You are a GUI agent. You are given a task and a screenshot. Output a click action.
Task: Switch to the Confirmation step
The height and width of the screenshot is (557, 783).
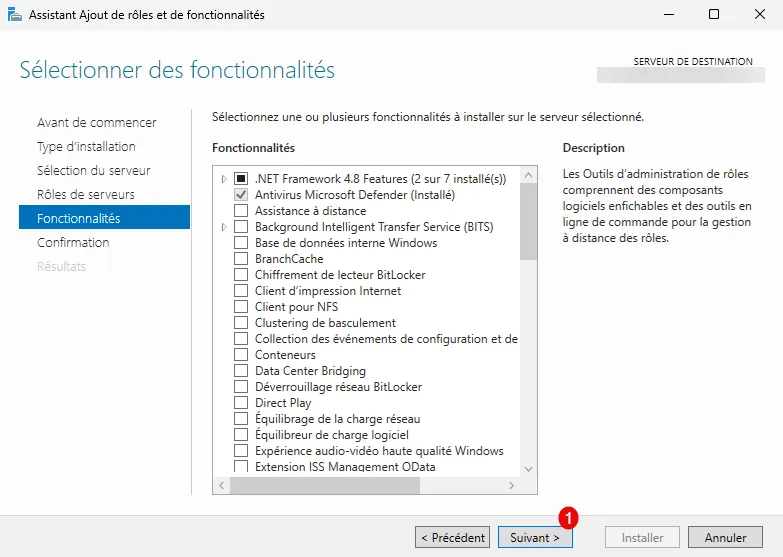coord(73,243)
